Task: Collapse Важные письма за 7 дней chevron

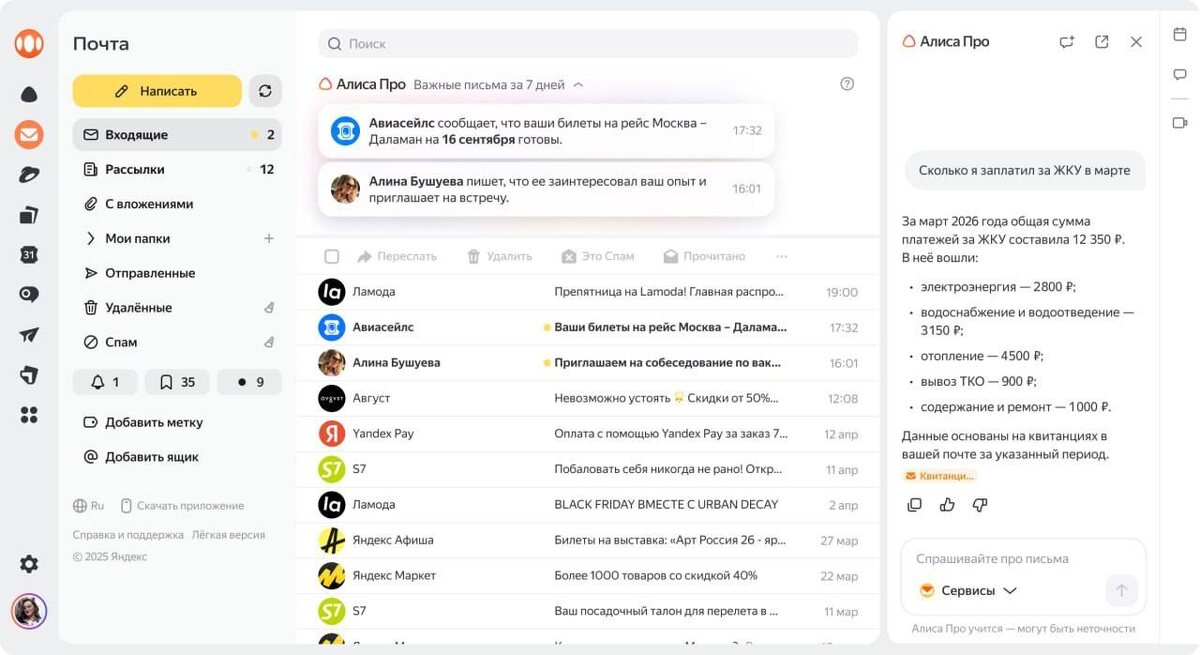Action: pyautogui.click(x=579, y=85)
